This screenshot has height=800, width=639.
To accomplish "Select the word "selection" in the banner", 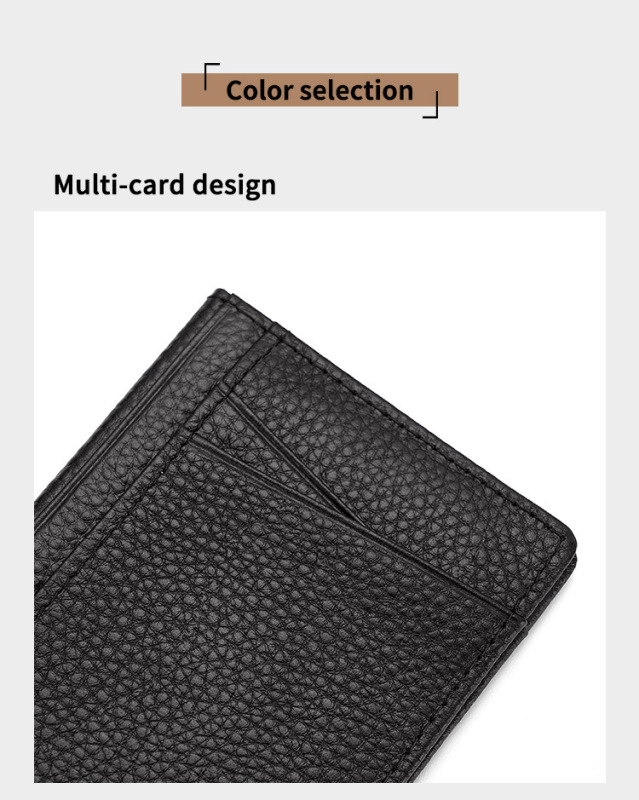I will 356,90.
